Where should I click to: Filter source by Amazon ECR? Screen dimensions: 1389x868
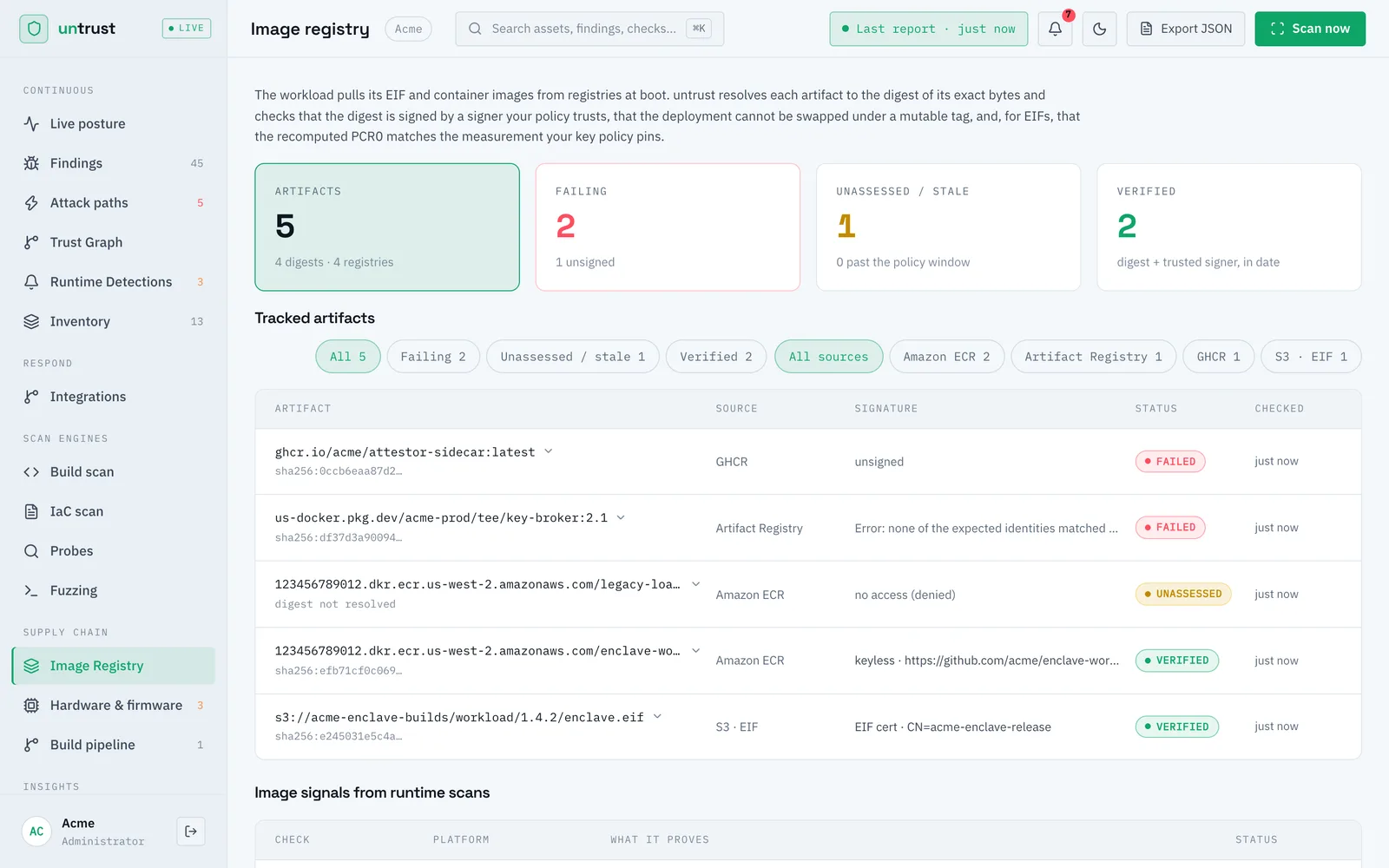tap(946, 357)
